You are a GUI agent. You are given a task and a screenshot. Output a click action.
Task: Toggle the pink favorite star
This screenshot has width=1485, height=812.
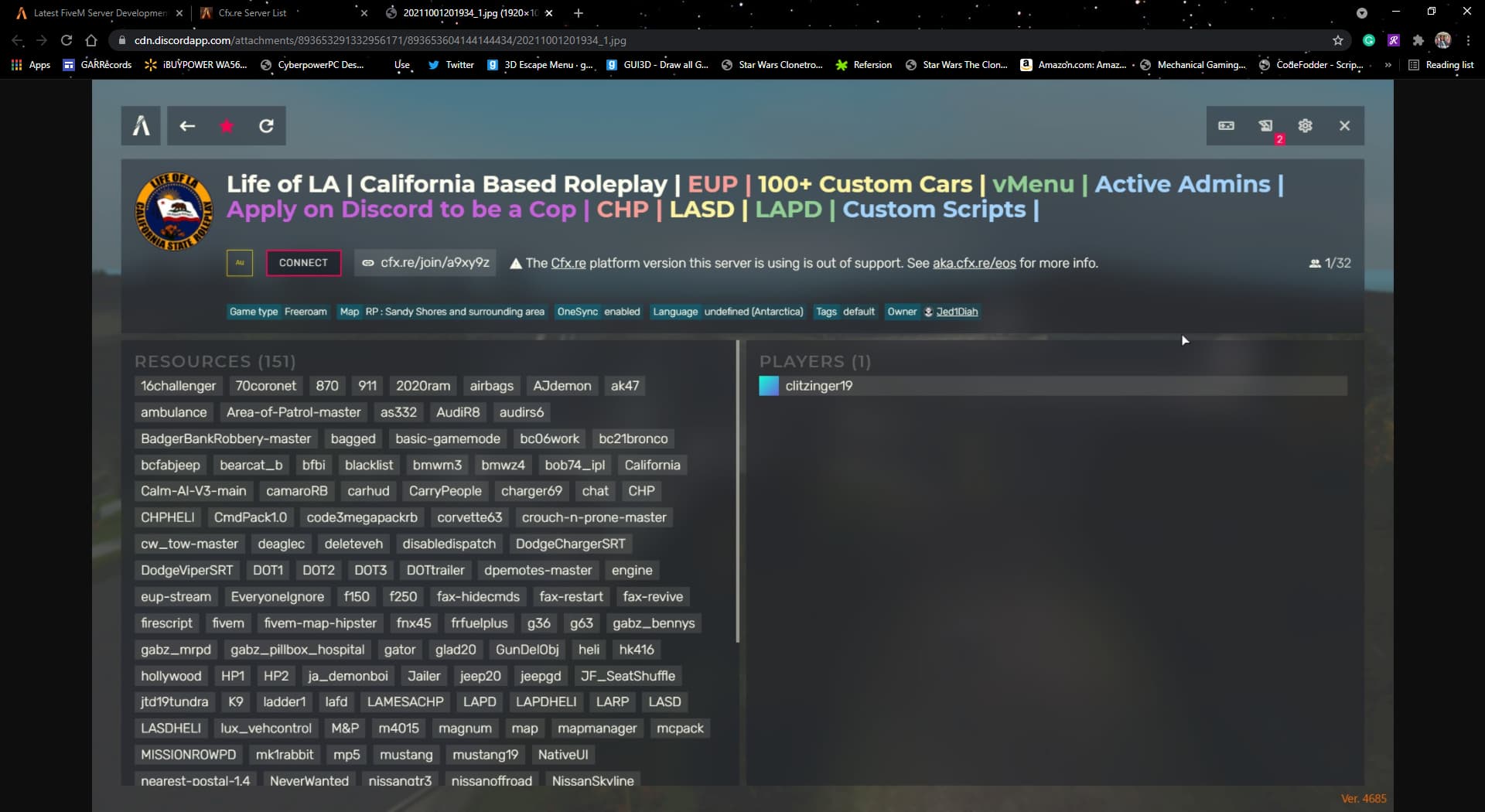click(x=226, y=125)
